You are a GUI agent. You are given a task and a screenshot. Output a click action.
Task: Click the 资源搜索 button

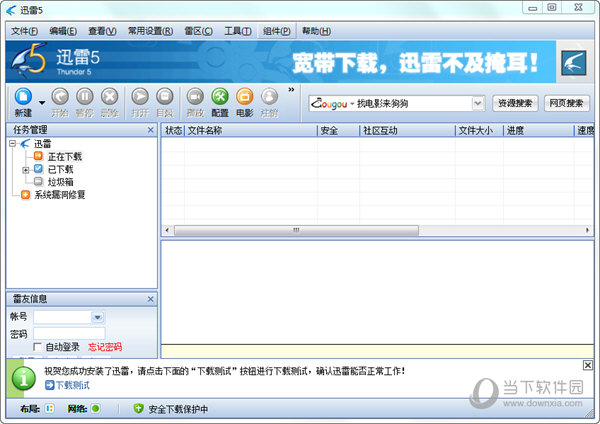click(515, 103)
